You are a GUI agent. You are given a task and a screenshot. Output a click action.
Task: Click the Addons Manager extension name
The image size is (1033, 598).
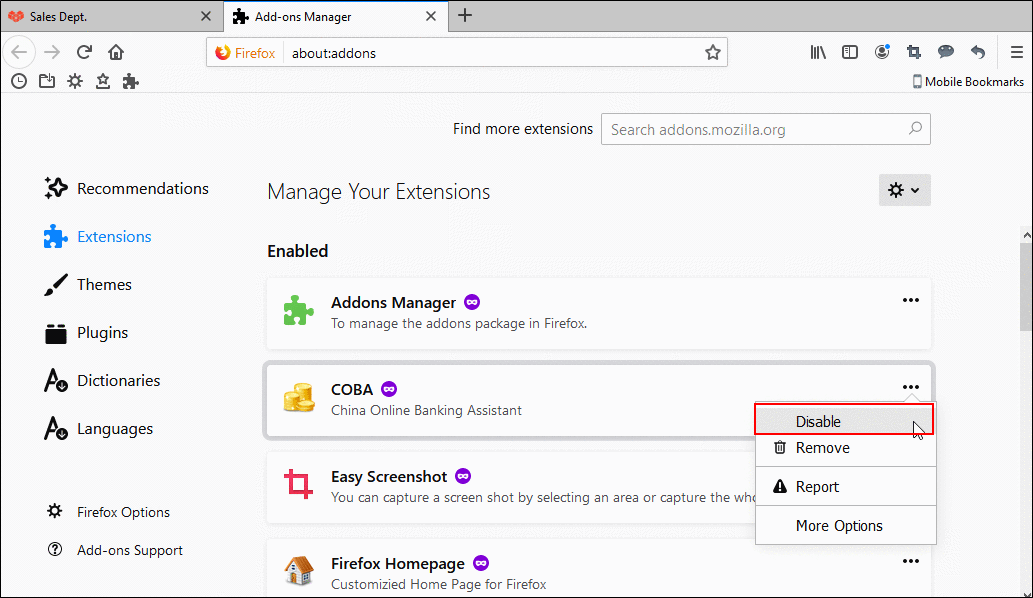(393, 302)
